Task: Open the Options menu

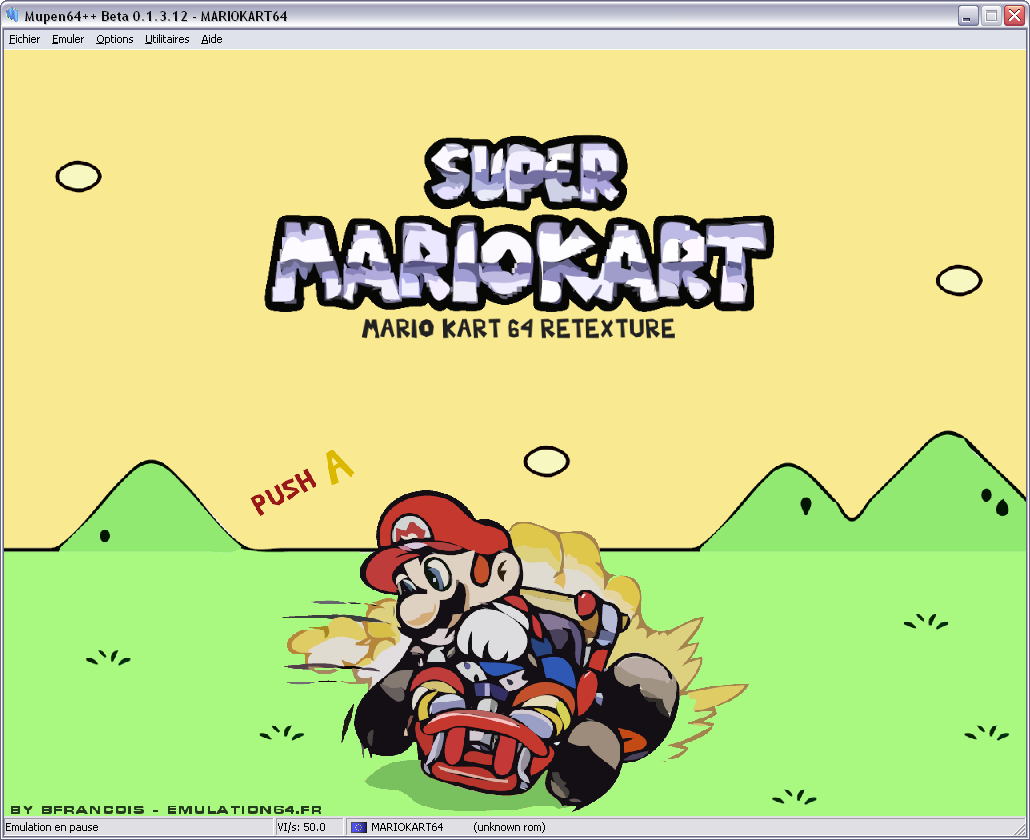Action: pos(114,39)
